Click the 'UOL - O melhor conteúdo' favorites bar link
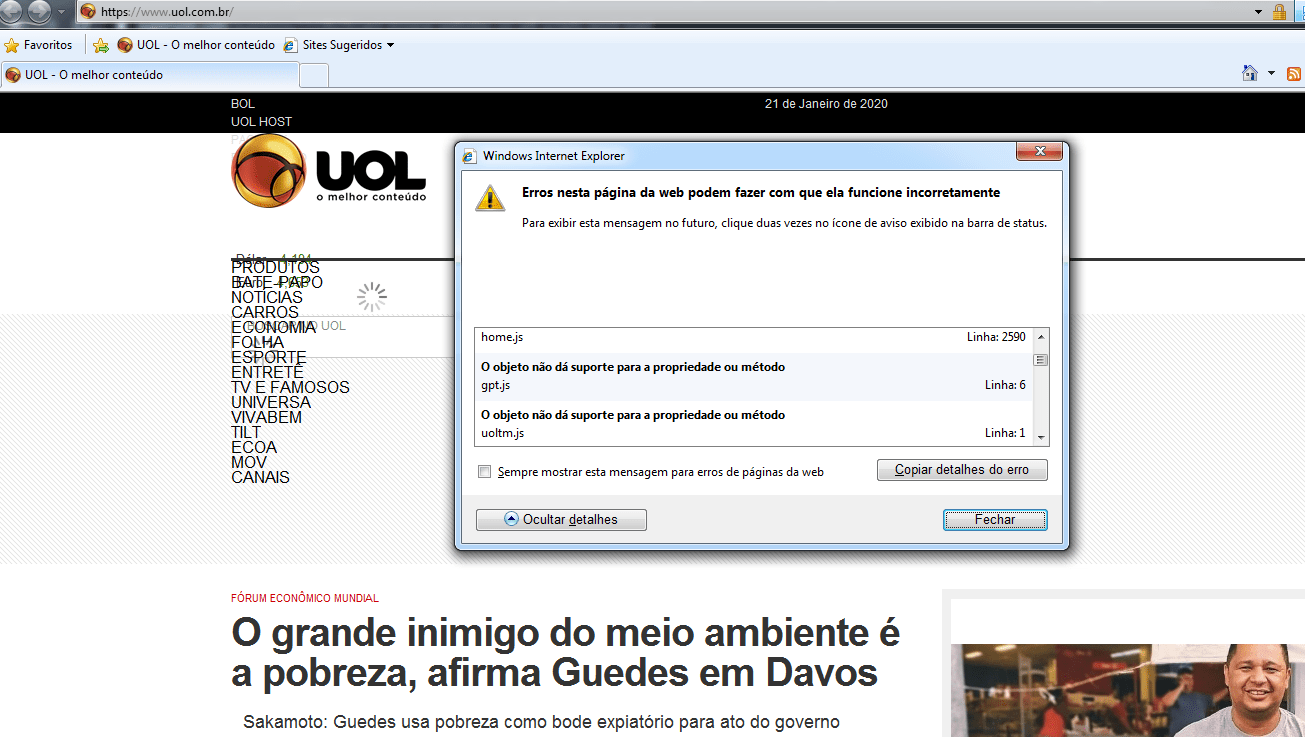The width and height of the screenshot is (1305, 737). point(196,45)
